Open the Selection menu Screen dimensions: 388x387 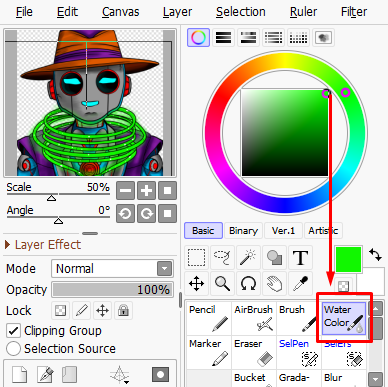[x=241, y=12]
